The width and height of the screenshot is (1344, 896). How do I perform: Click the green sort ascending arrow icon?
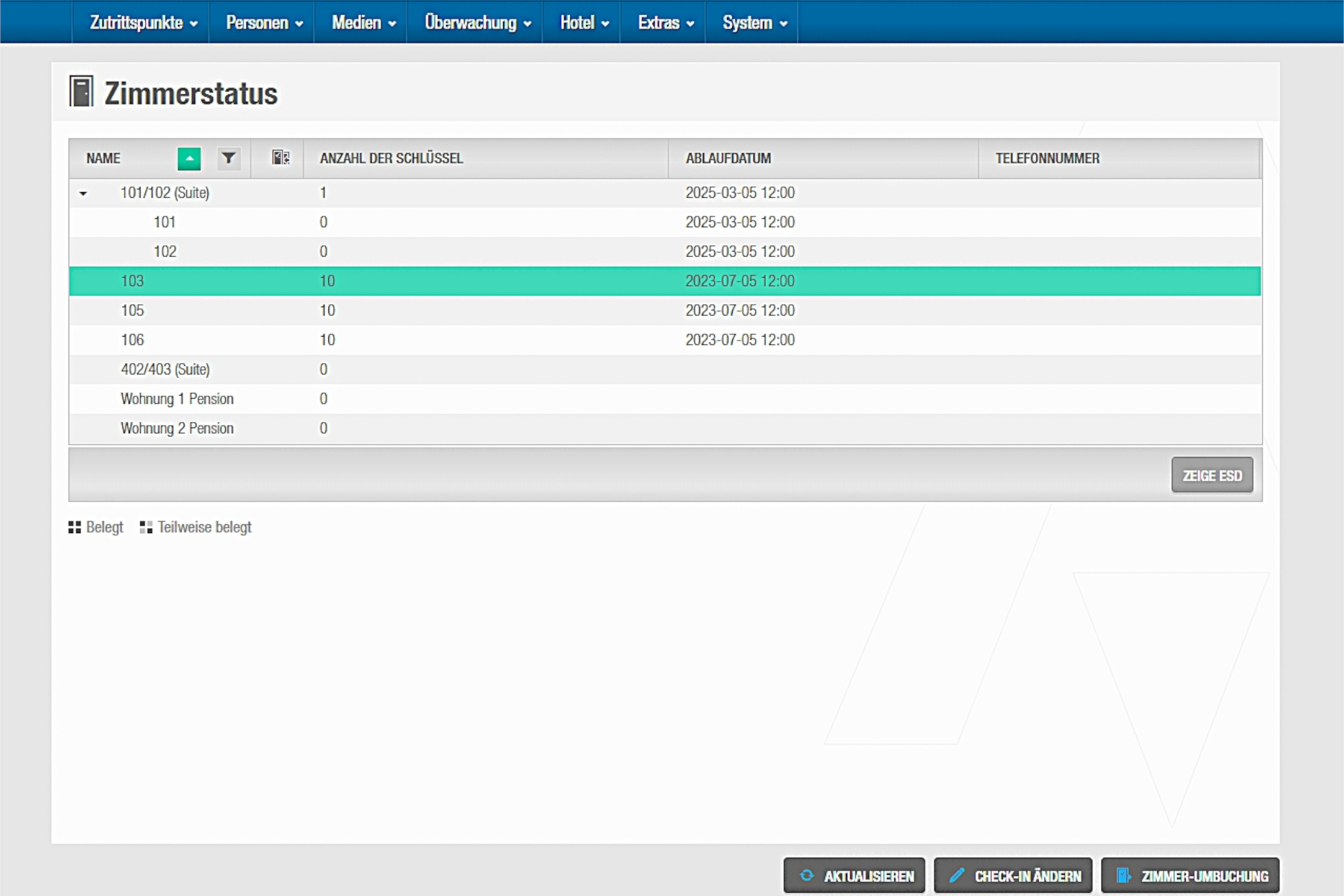pos(189,159)
